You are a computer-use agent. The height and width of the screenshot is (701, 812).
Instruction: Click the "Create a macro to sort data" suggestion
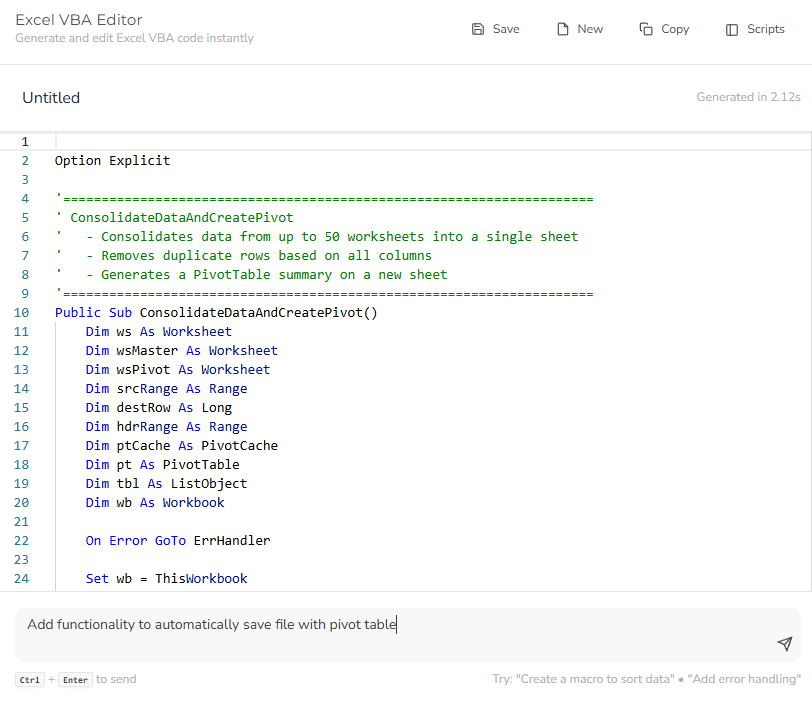pos(599,678)
